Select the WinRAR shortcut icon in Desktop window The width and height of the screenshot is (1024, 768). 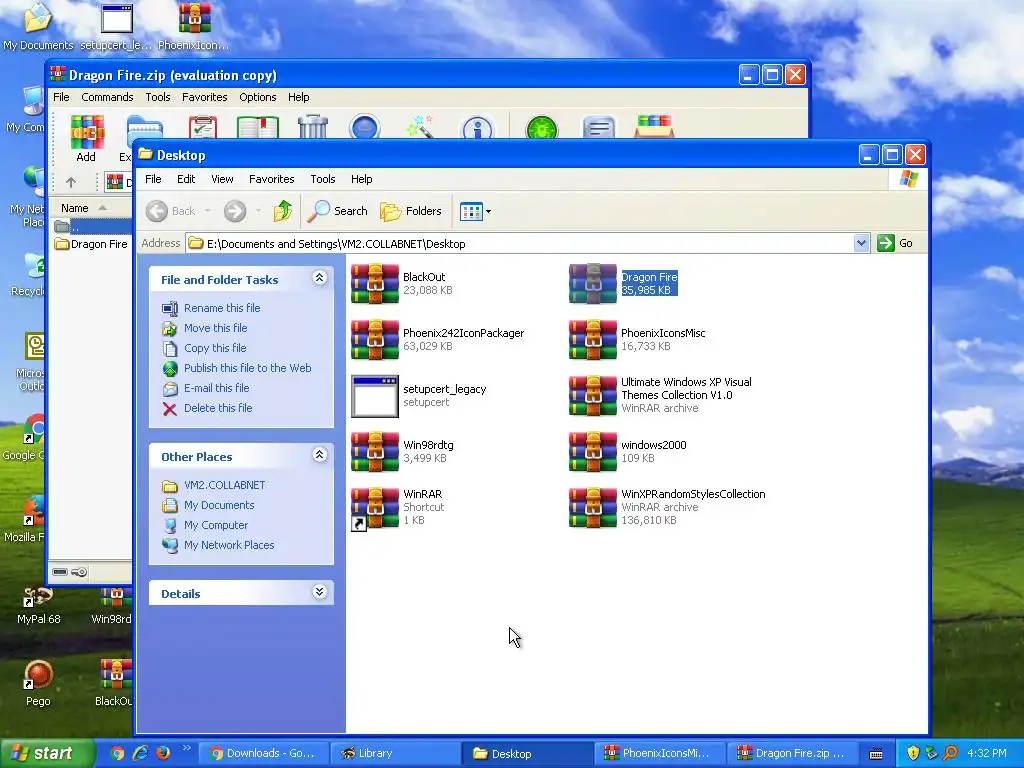375,508
